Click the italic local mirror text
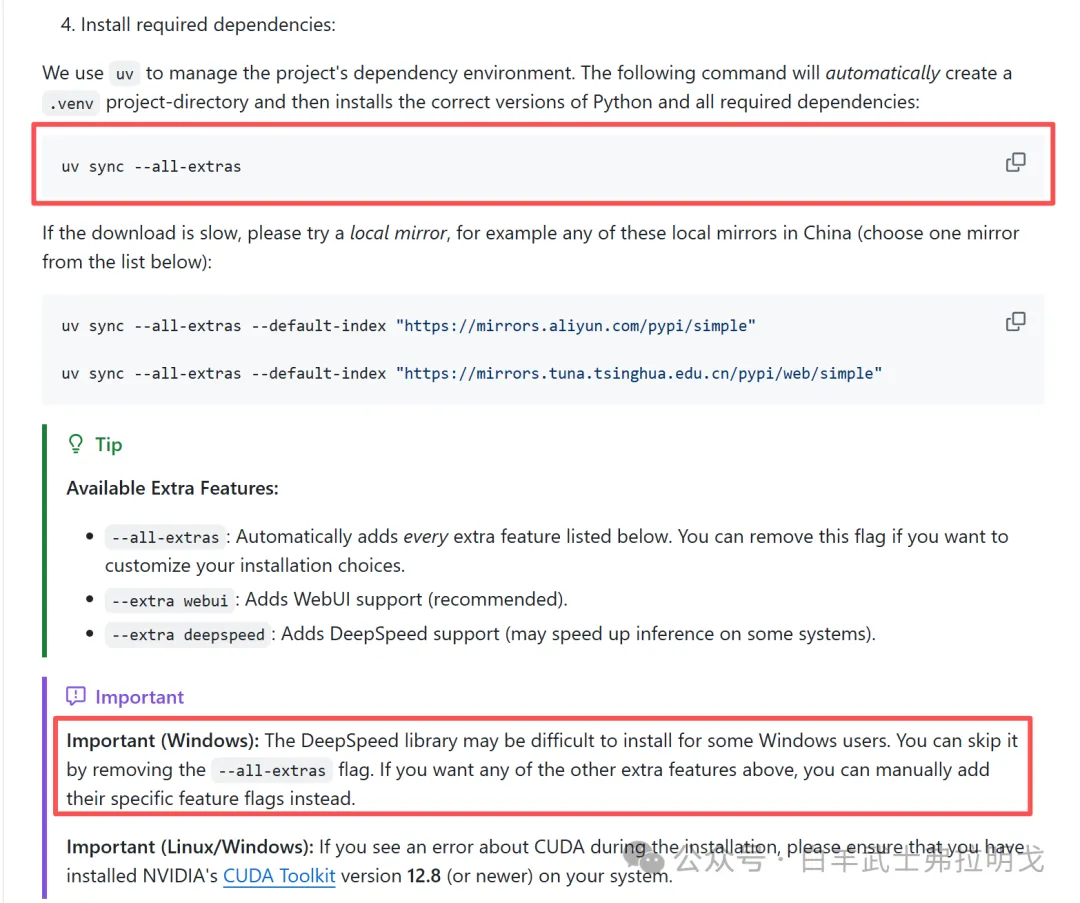Screen dimensions: 1080x903 point(397,233)
